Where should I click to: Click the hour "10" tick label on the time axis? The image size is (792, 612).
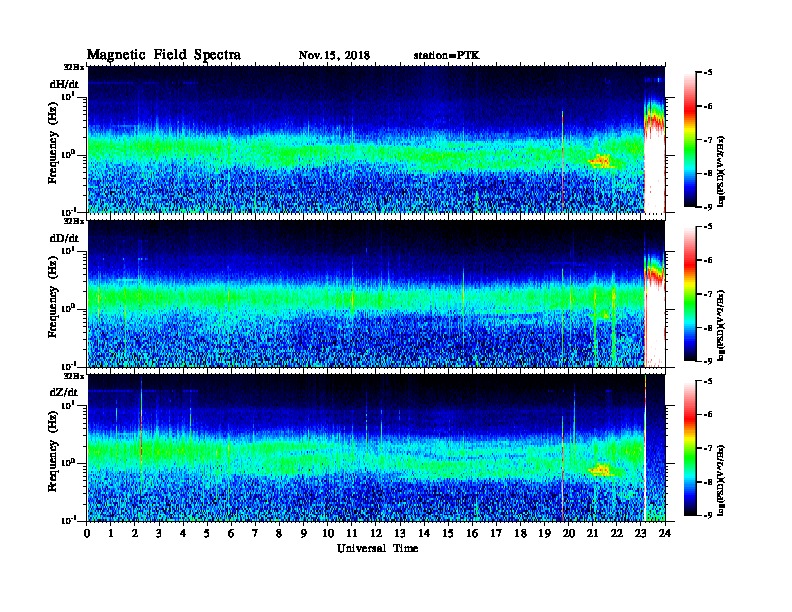click(328, 533)
